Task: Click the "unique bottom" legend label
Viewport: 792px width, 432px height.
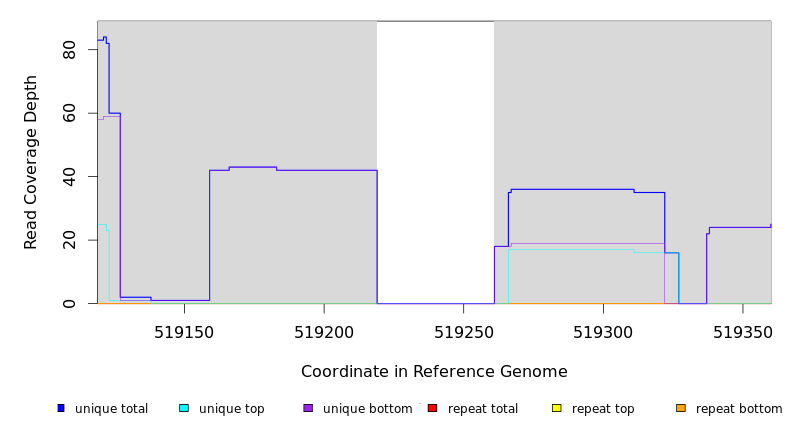Action: (x=367, y=409)
